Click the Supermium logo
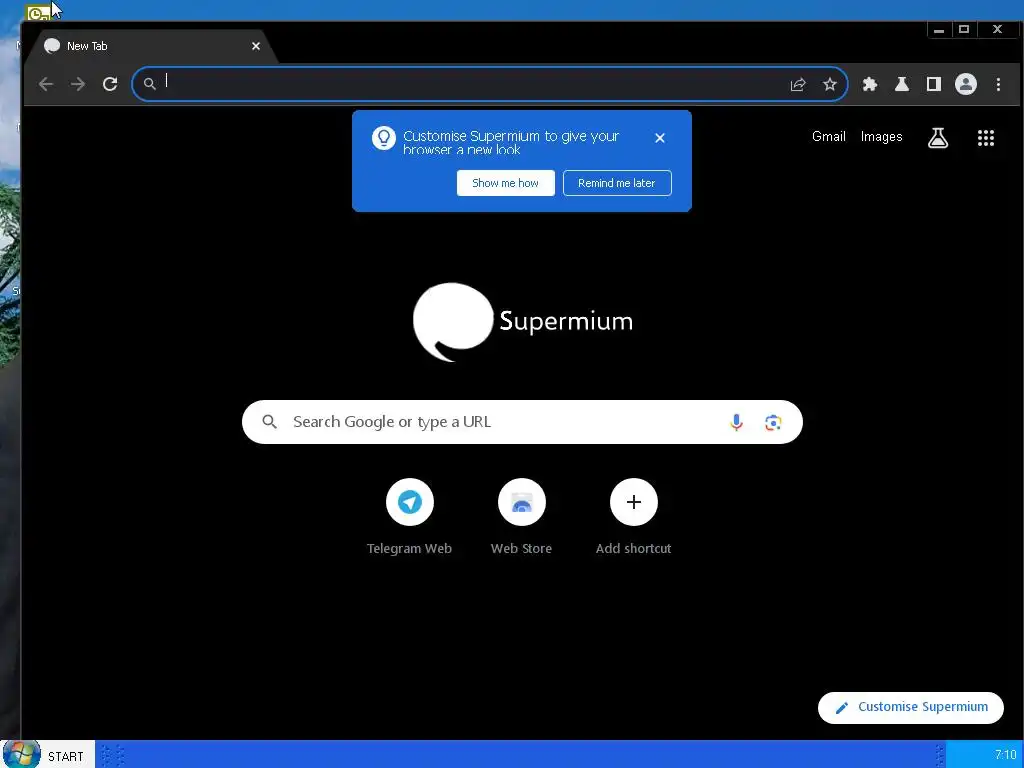Viewport: 1024px width, 768px height. [522, 322]
